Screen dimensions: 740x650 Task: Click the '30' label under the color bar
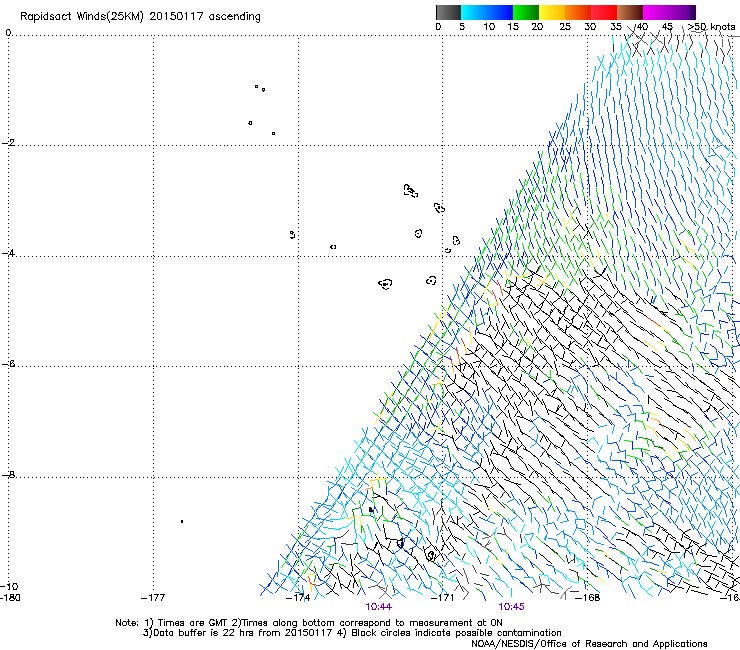pyautogui.click(x=590, y=27)
